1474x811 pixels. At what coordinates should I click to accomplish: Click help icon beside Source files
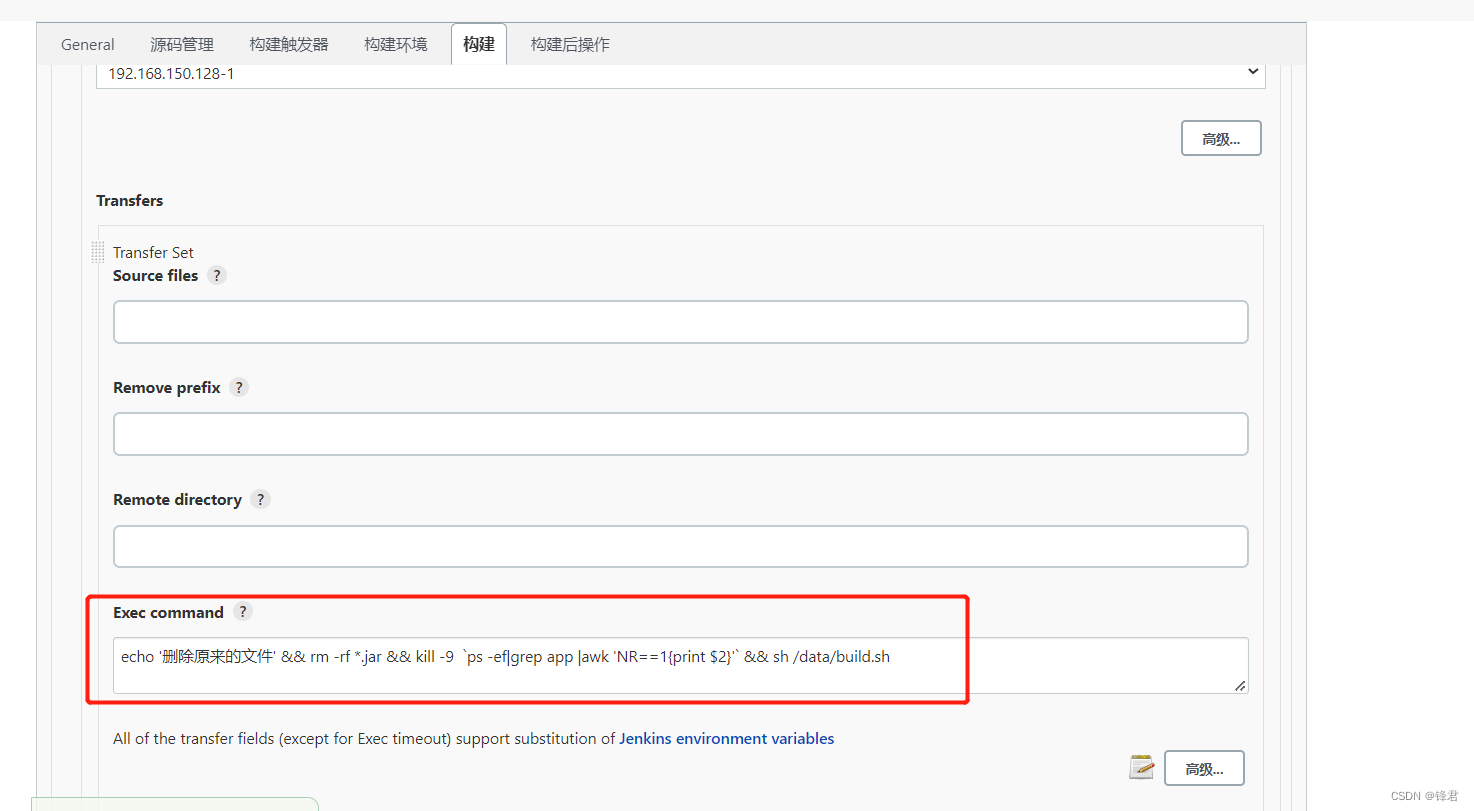coord(217,275)
